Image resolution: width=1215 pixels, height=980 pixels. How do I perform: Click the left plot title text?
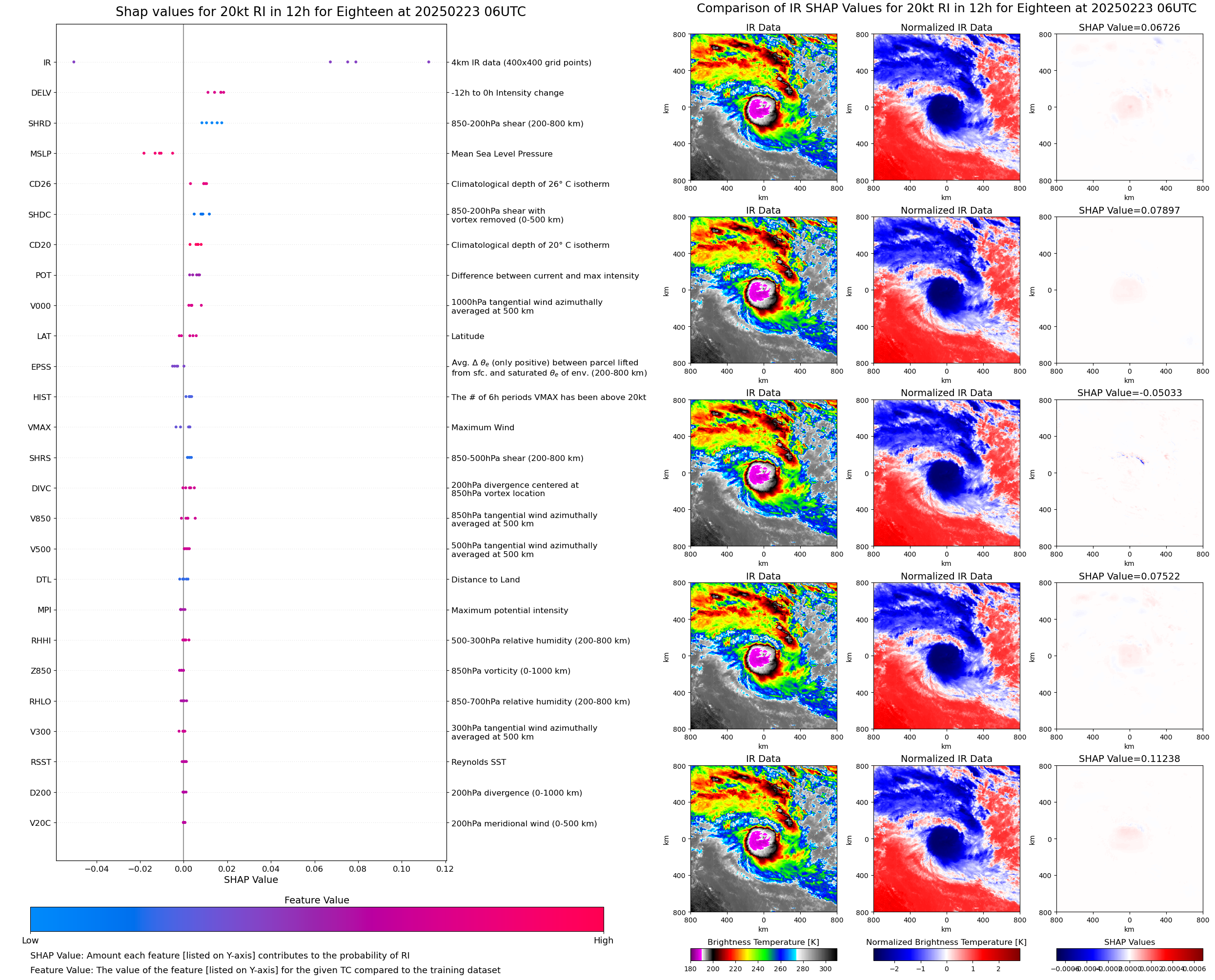[x=320, y=12]
